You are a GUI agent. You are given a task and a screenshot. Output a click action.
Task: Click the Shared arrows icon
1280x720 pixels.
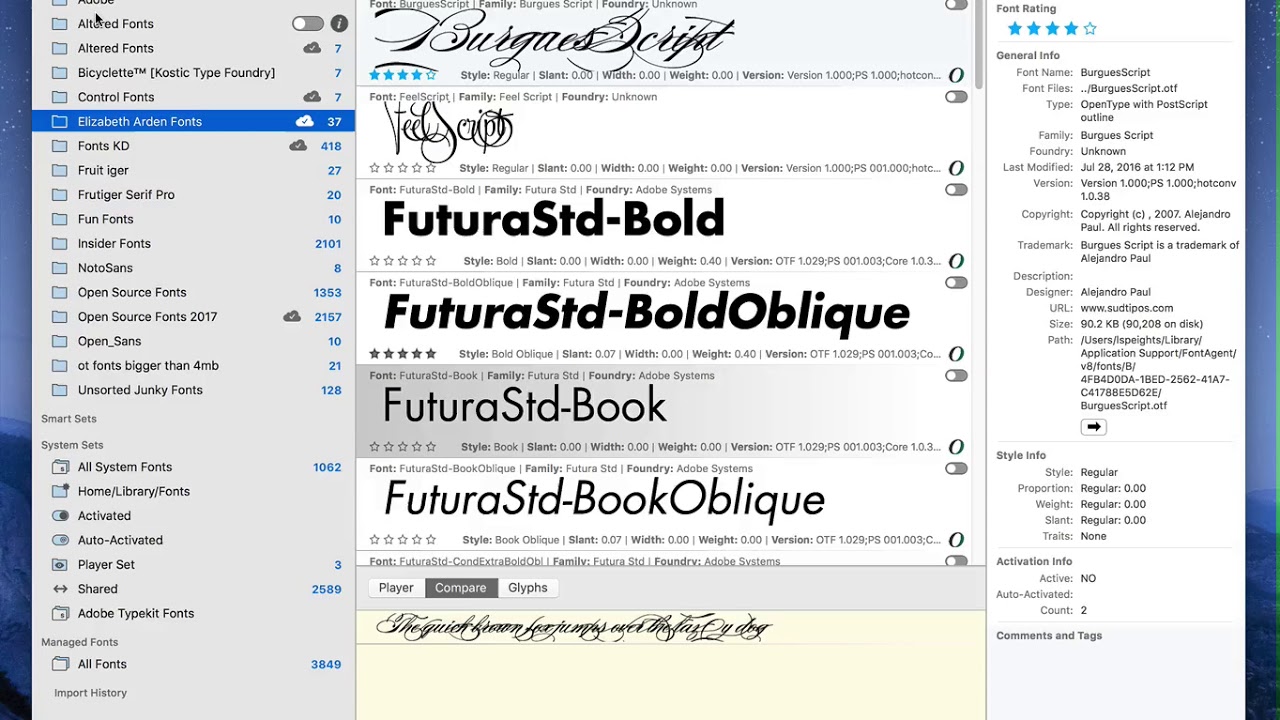[60, 589]
